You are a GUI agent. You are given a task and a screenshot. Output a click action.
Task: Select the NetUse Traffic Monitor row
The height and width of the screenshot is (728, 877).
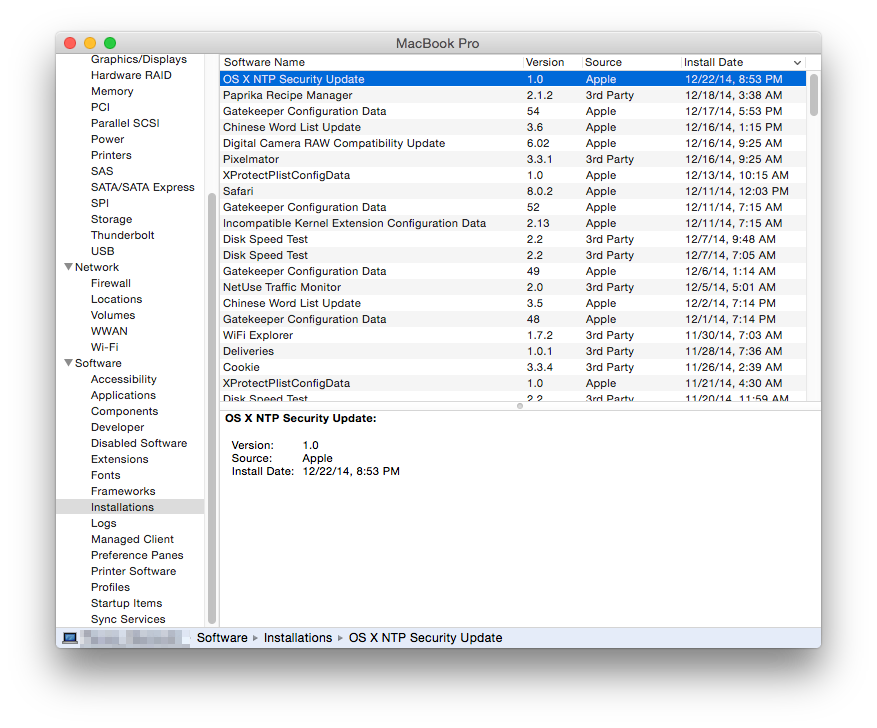point(513,287)
